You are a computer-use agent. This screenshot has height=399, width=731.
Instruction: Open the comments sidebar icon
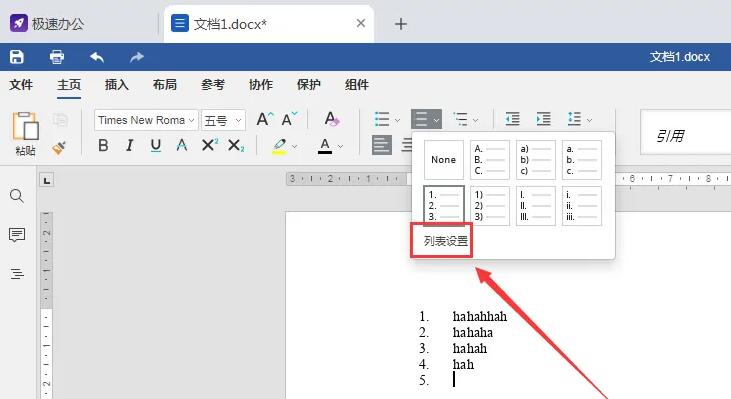17,235
